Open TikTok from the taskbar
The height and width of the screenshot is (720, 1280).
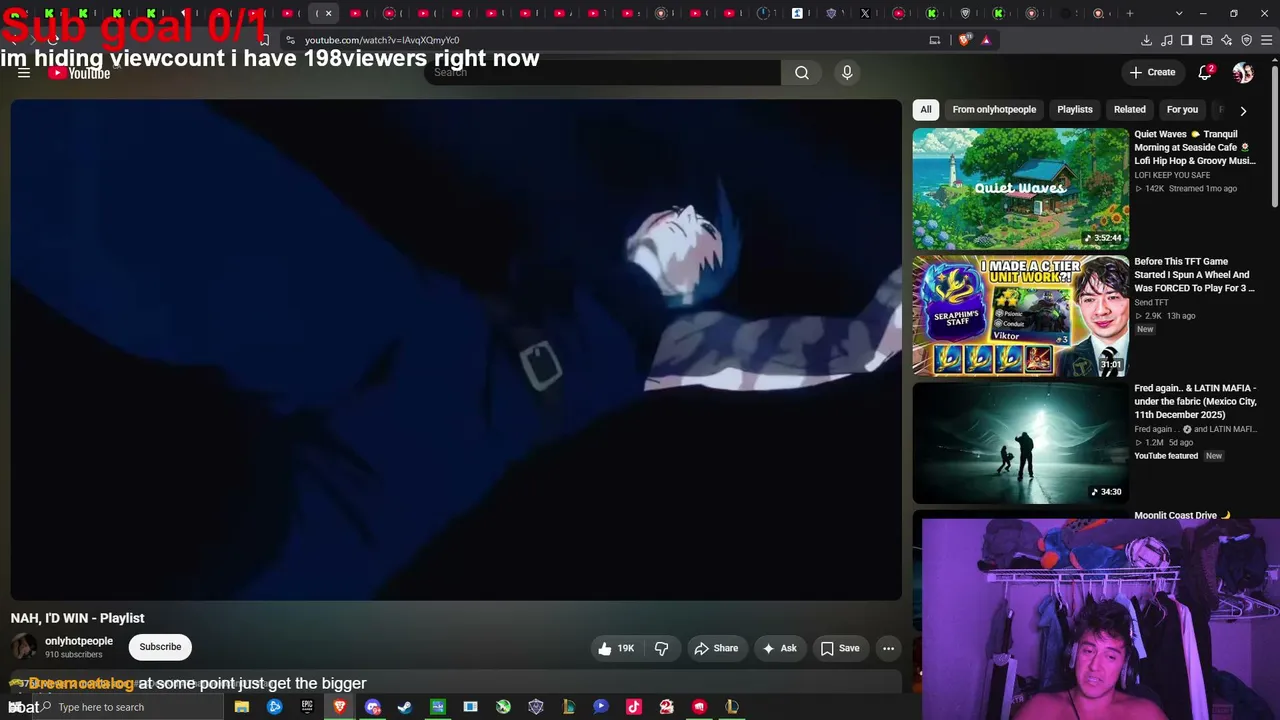tap(634, 707)
